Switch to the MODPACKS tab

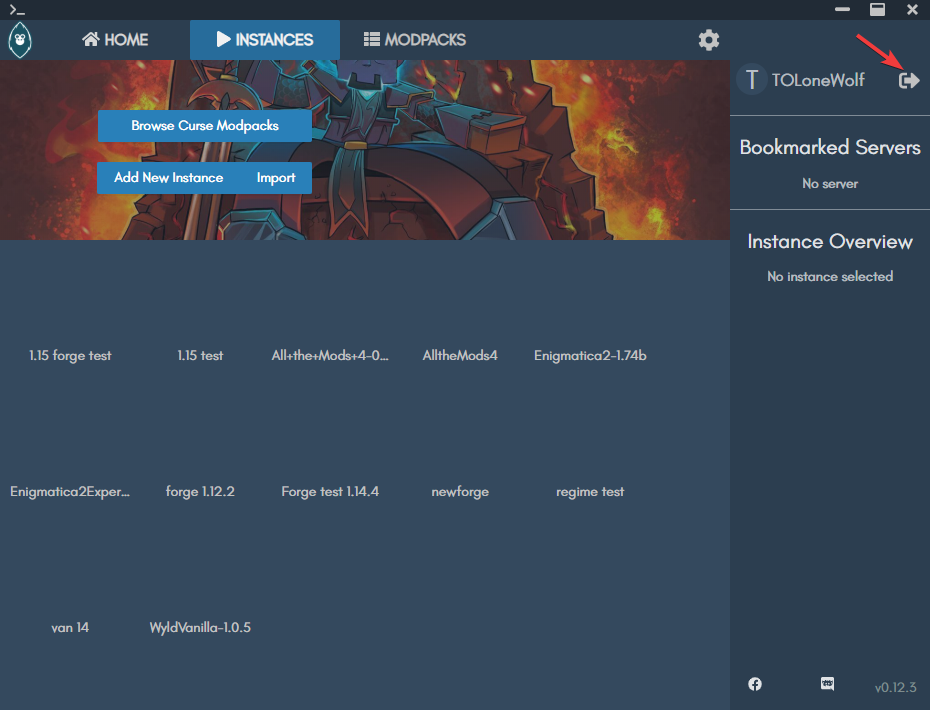pyautogui.click(x=415, y=40)
